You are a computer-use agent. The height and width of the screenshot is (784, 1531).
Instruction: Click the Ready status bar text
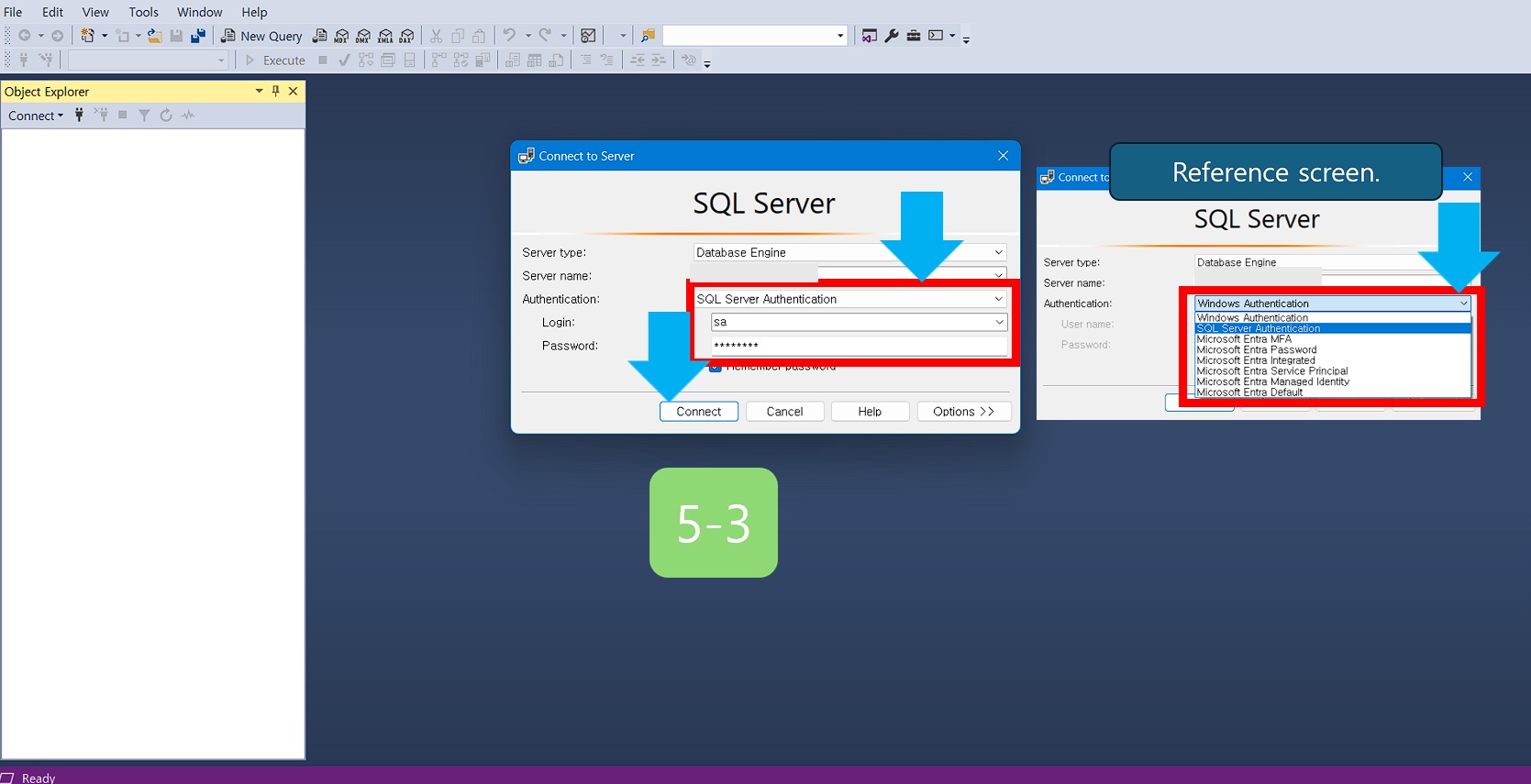39,778
